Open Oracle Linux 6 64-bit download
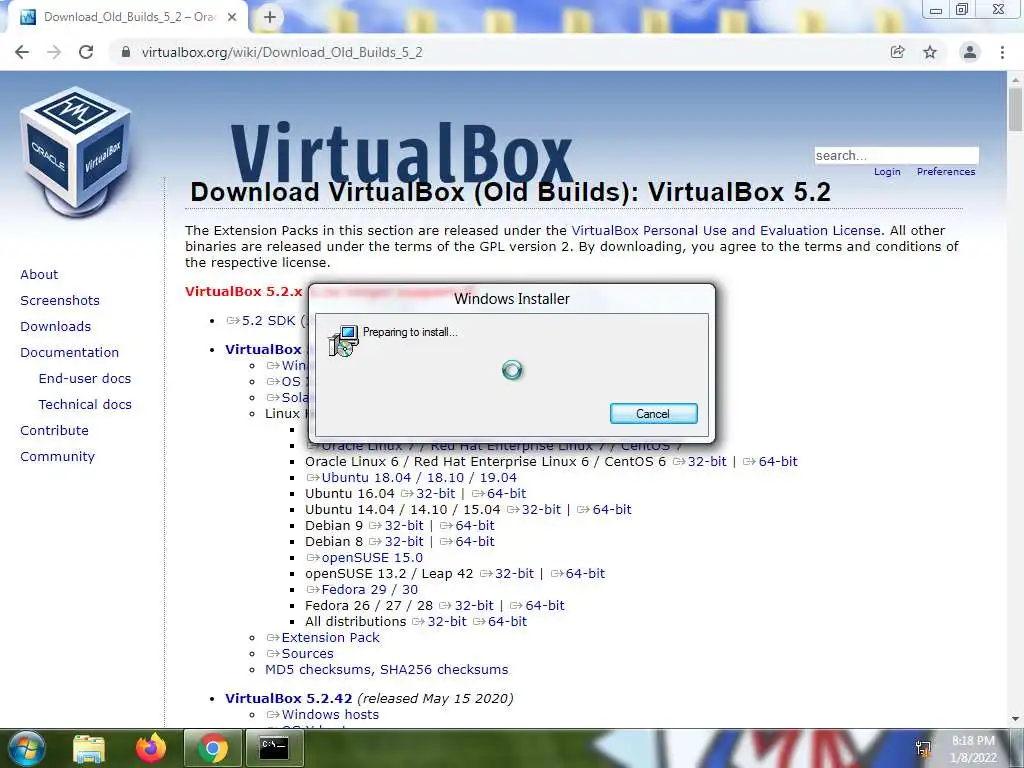 click(x=778, y=462)
